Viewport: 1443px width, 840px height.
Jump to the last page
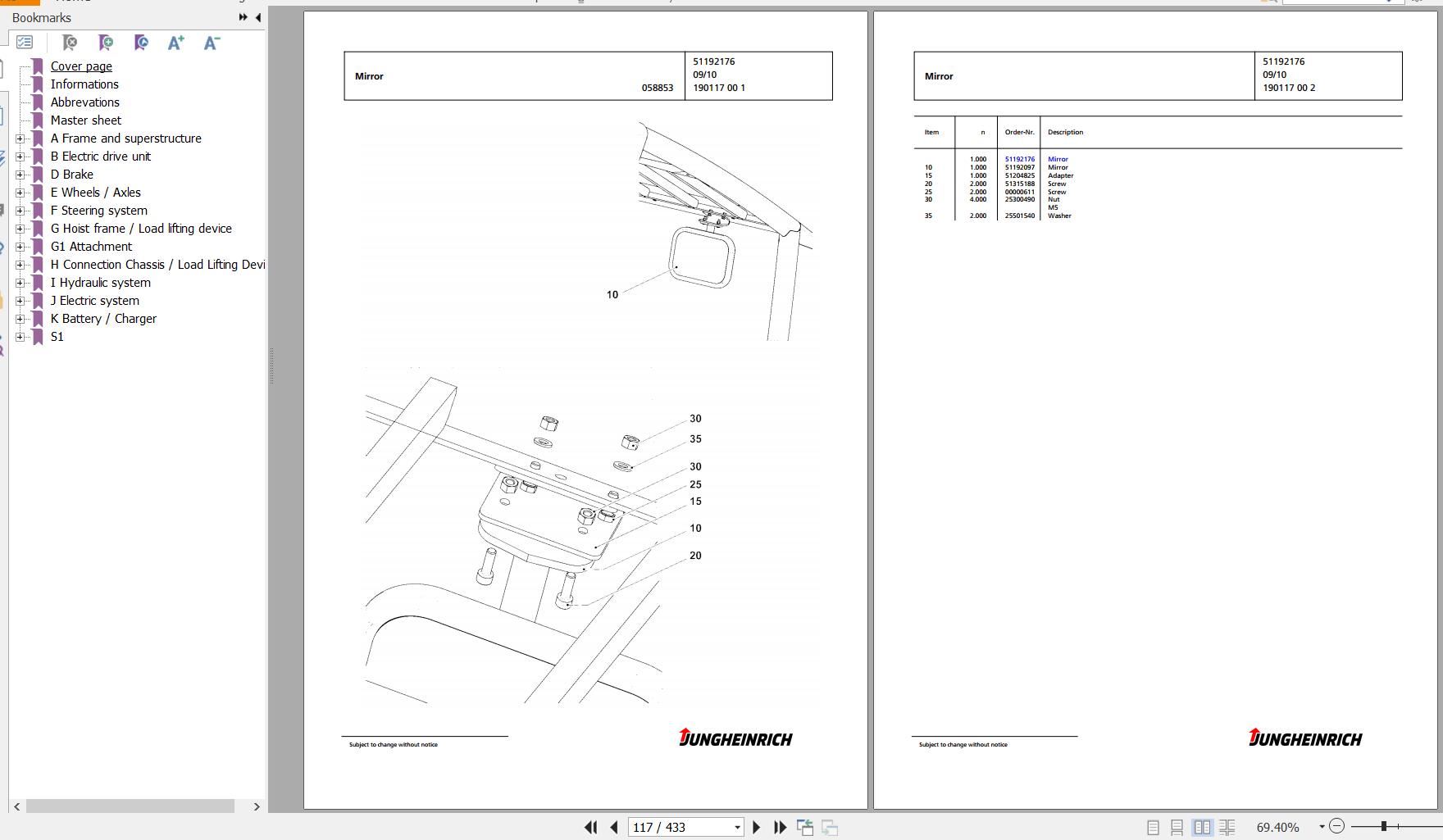[781, 827]
